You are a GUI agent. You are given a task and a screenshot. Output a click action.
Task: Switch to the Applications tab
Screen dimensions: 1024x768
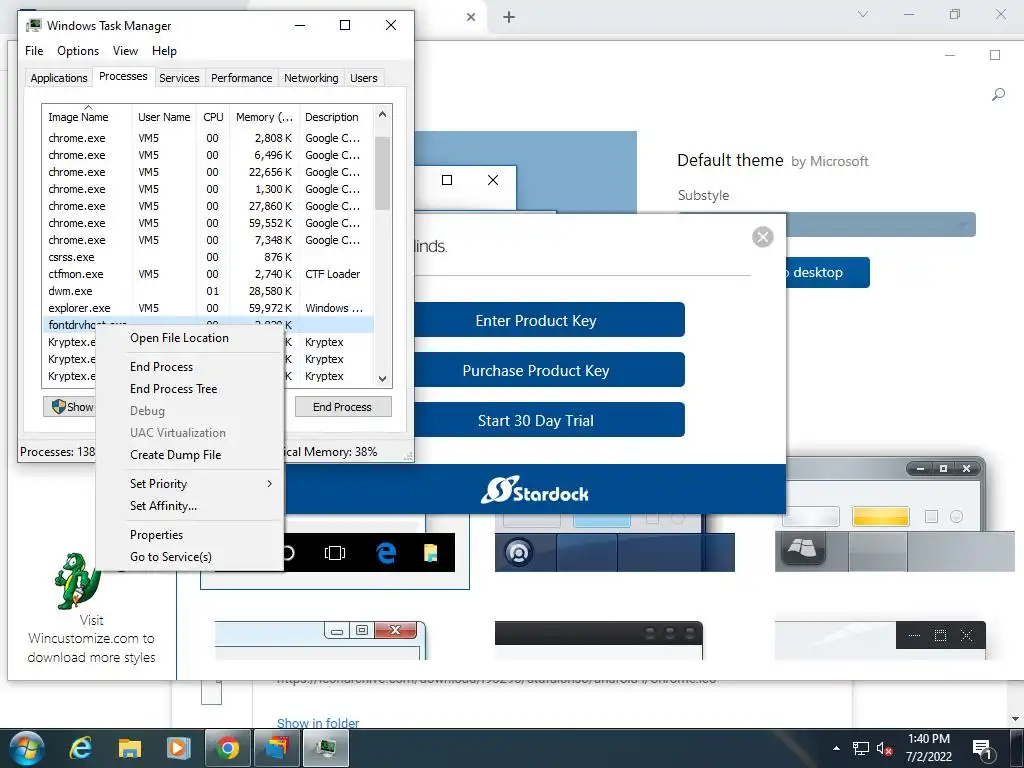pyautogui.click(x=59, y=78)
